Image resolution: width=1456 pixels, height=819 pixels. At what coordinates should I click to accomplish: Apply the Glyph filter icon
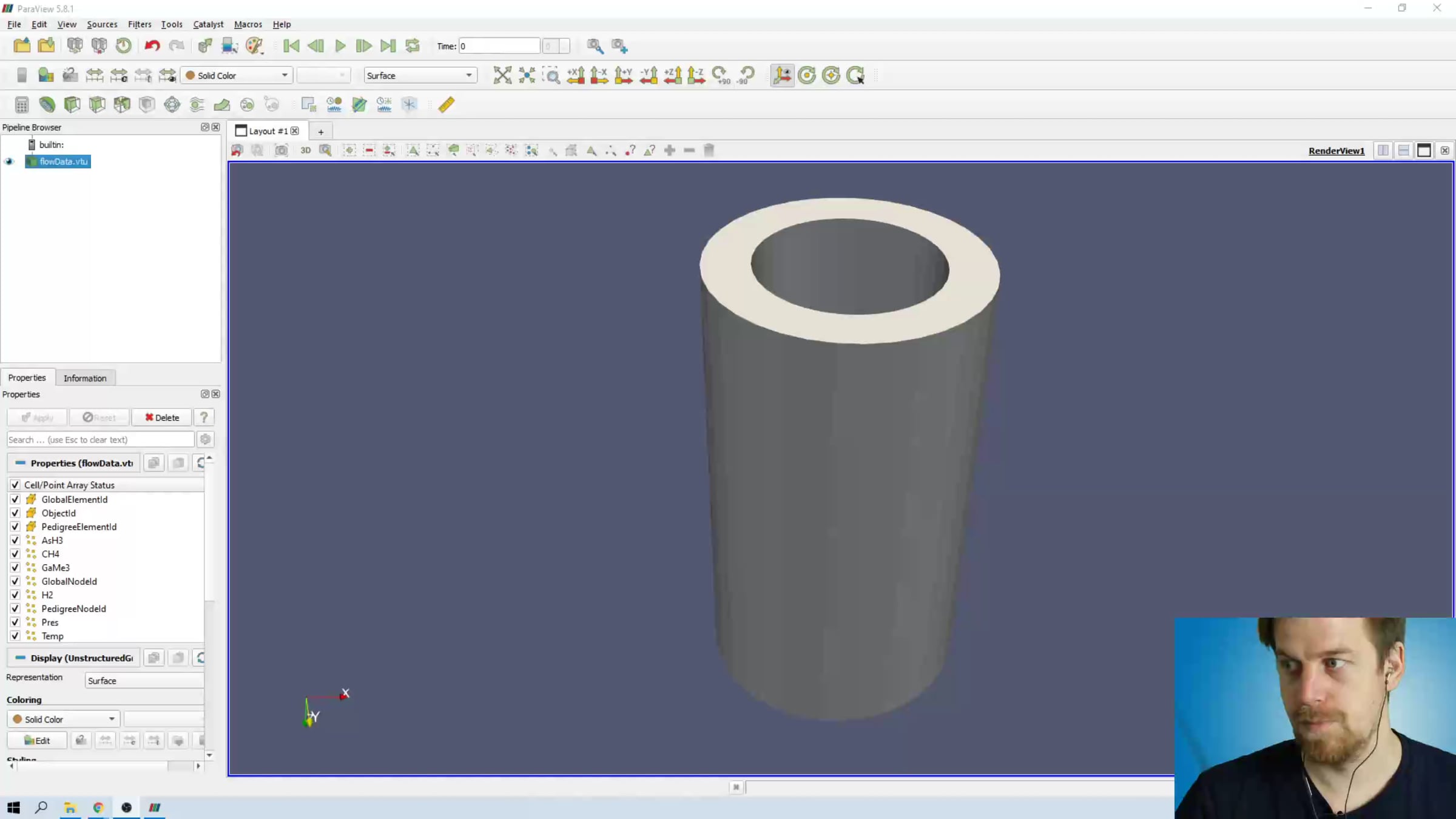(x=172, y=105)
